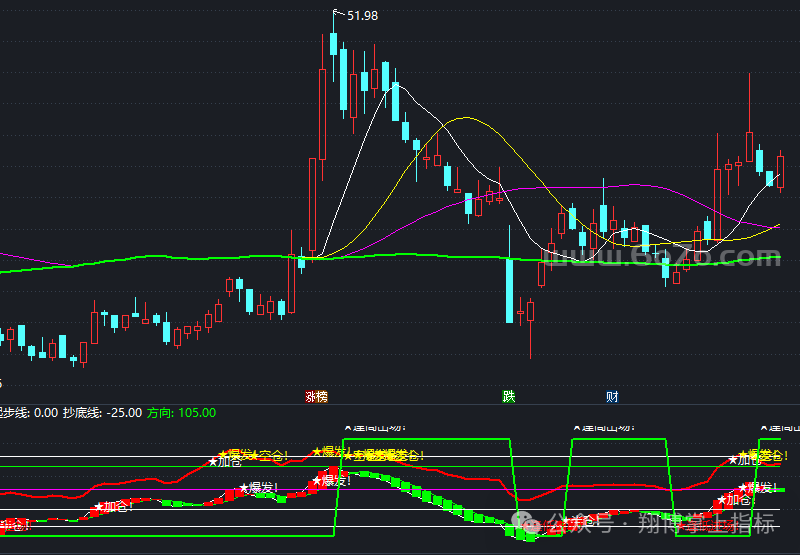Select the yellow moving average line at its peak
800x555 pixels.
click(465, 118)
